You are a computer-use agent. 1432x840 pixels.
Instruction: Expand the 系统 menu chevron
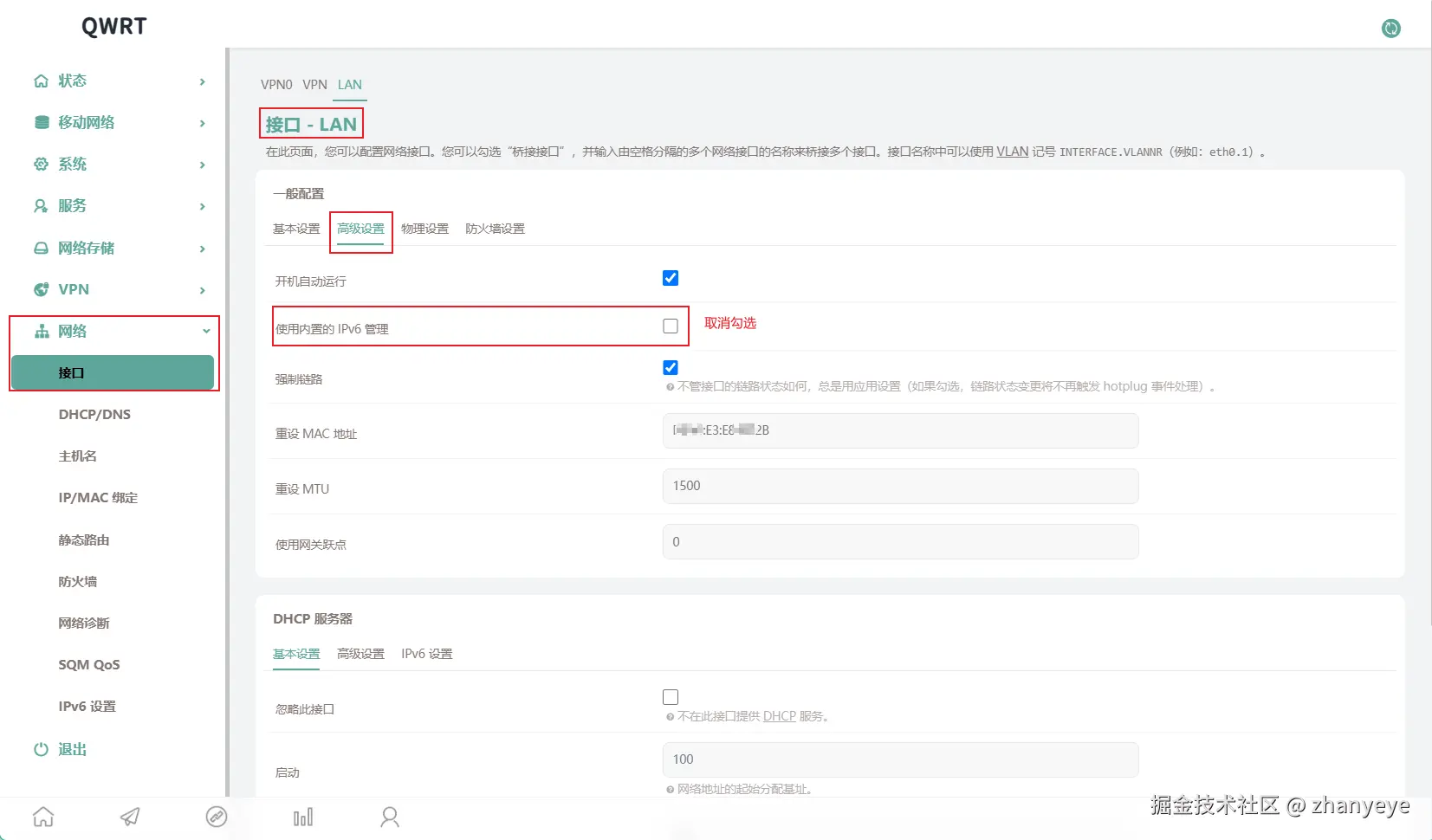(203, 165)
